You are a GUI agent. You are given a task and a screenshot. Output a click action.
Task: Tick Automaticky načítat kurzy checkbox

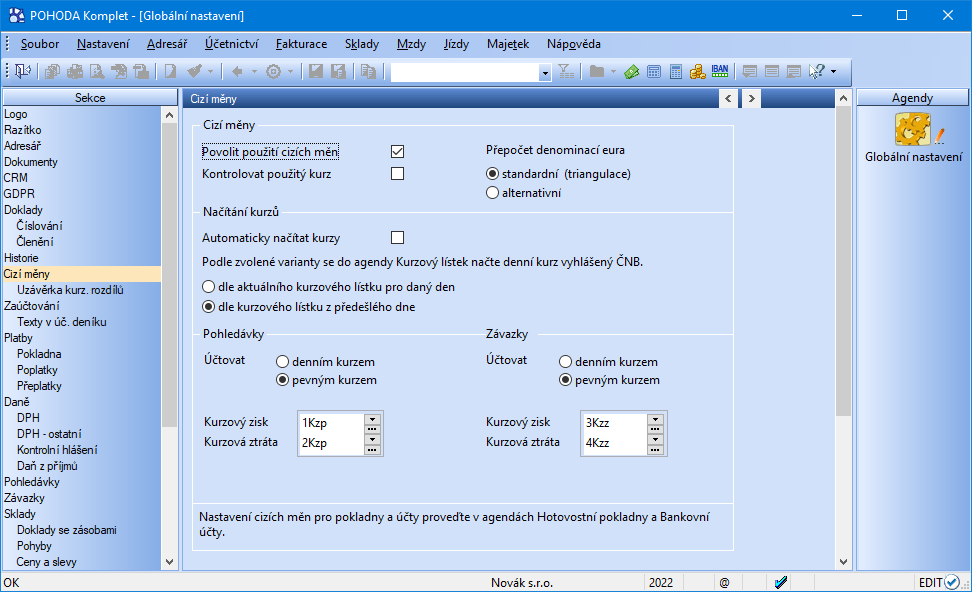397,237
